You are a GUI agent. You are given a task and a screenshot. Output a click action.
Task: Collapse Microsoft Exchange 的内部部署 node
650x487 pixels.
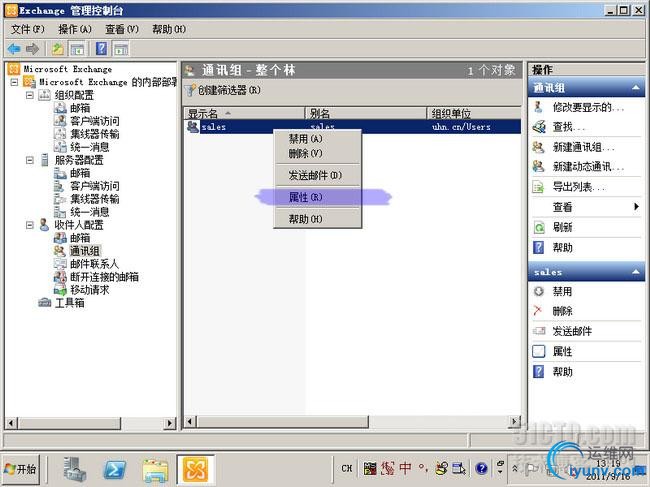tap(14, 82)
